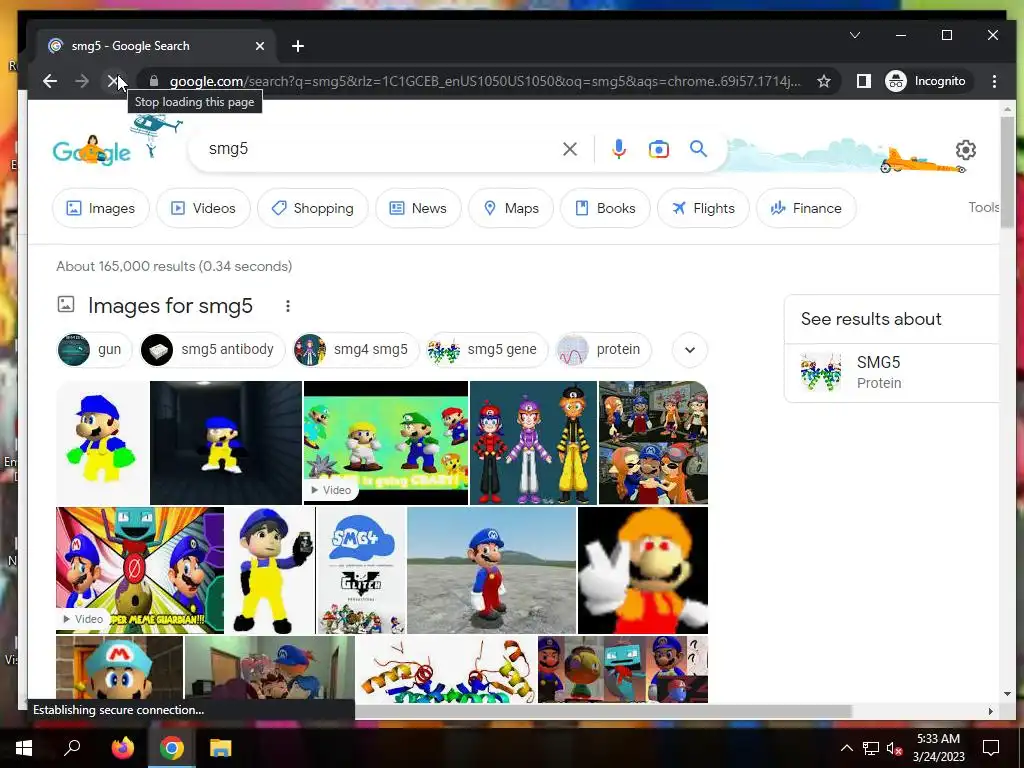1024x768 pixels.
Task: Open the Windows Start menu
Action: coord(24,748)
